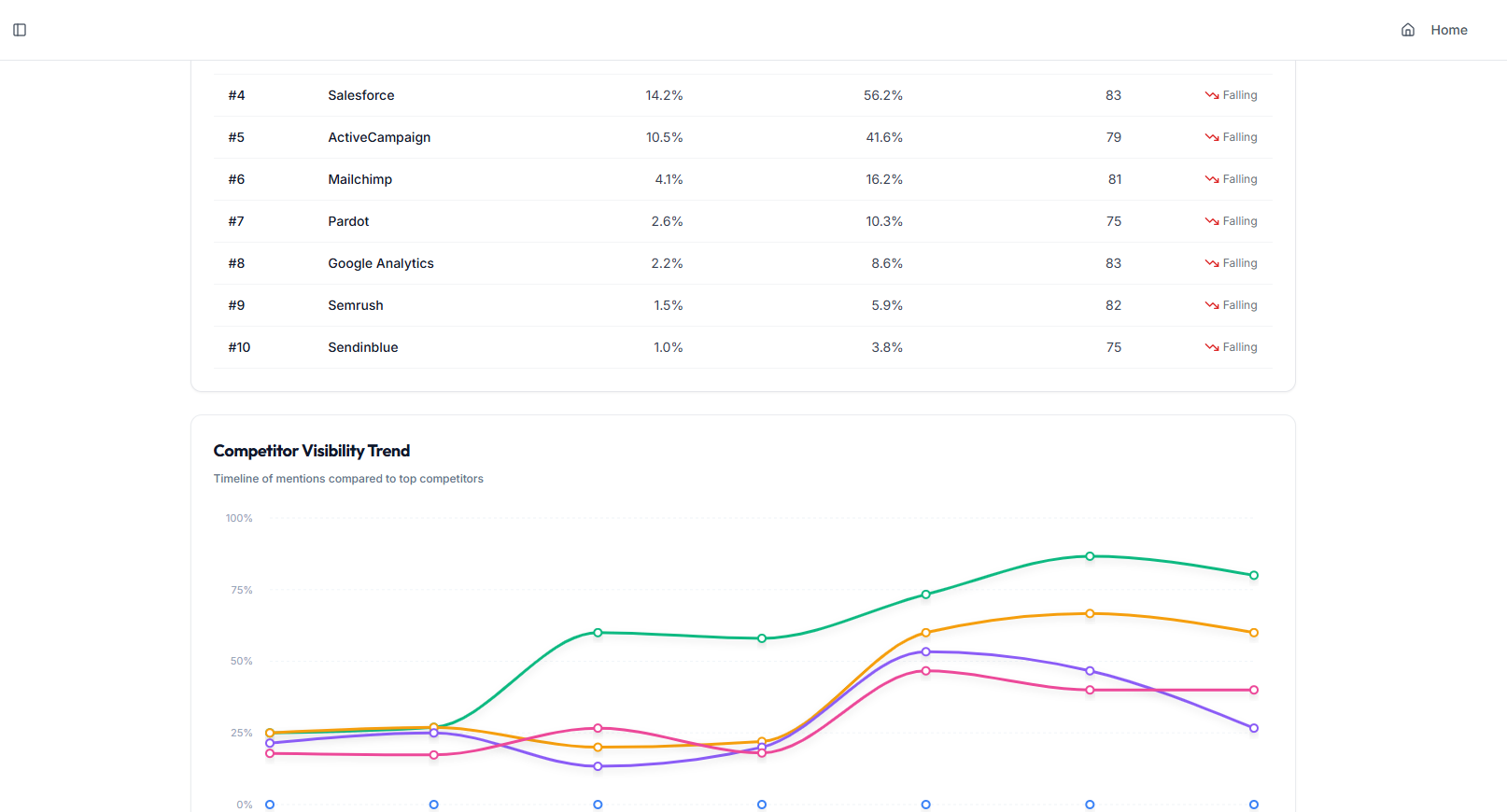This screenshot has height=812, width=1507.
Task: Select the Semrush competitor name
Action: coord(356,305)
